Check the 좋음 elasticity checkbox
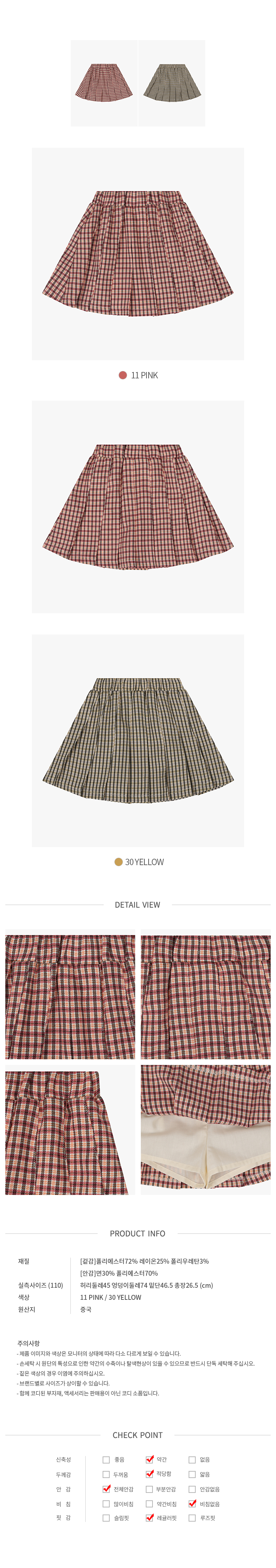The width and height of the screenshot is (276, 1568). pyautogui.click(x=107, y=1459)
